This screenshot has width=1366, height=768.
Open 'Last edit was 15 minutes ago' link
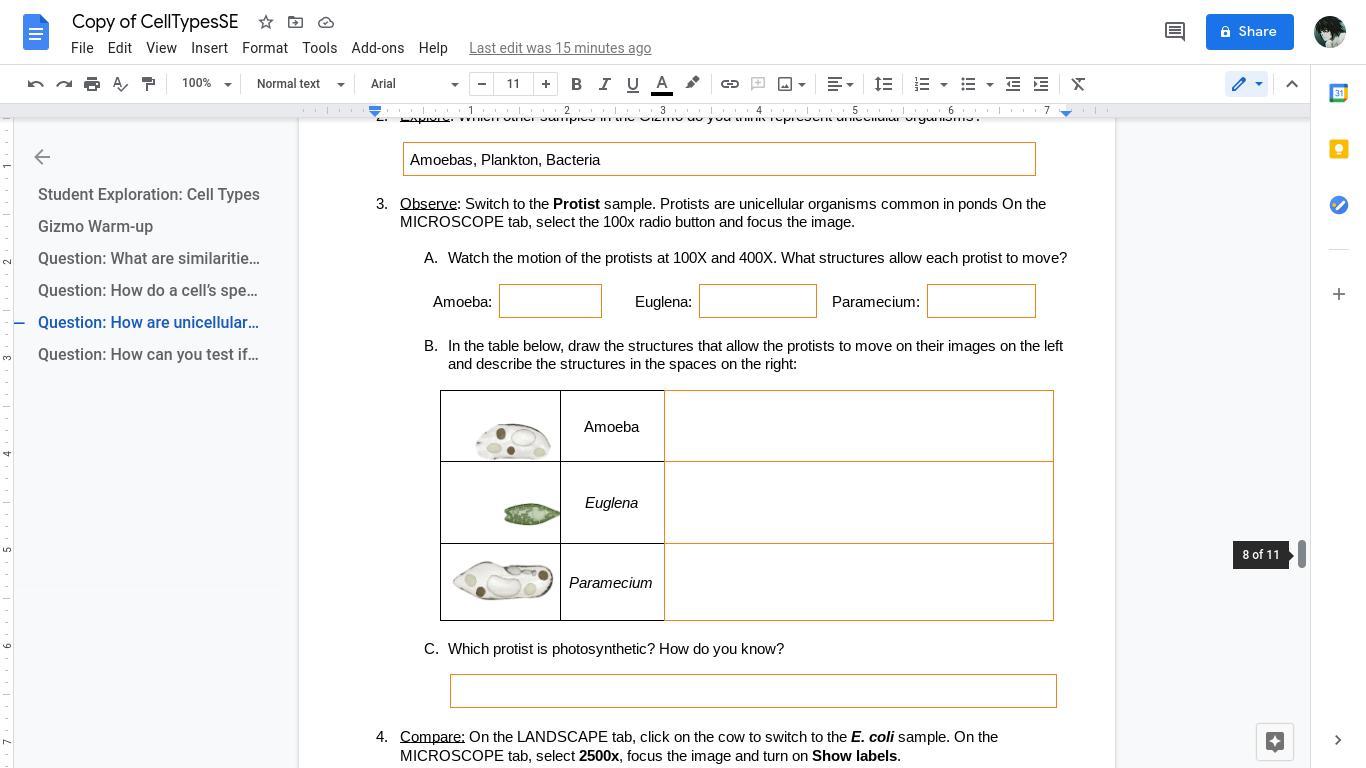click(x=560, y=48)
